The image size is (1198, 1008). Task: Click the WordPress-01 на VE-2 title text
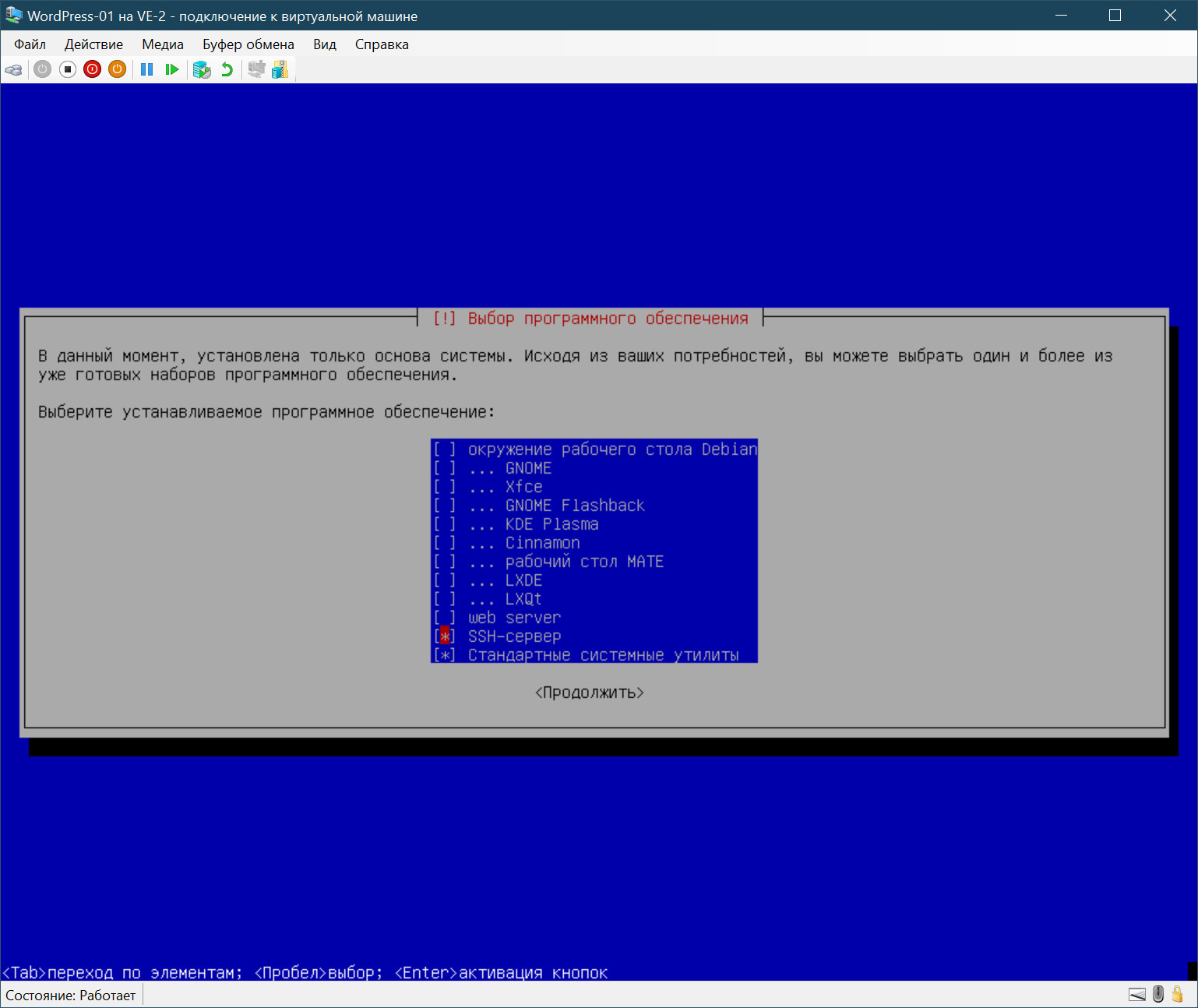pyautogui.click(x=223, y=16)
